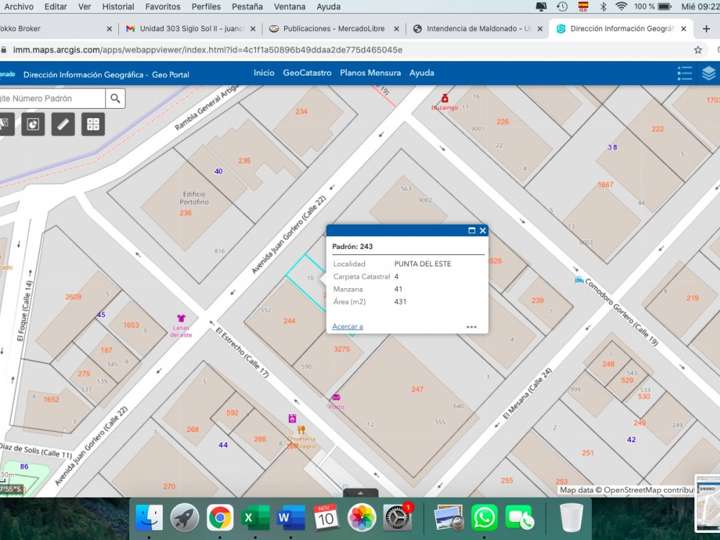Screen dimensions: 720x540
Task: Open the Historial menu in menu bar
Action: point(118,6)
